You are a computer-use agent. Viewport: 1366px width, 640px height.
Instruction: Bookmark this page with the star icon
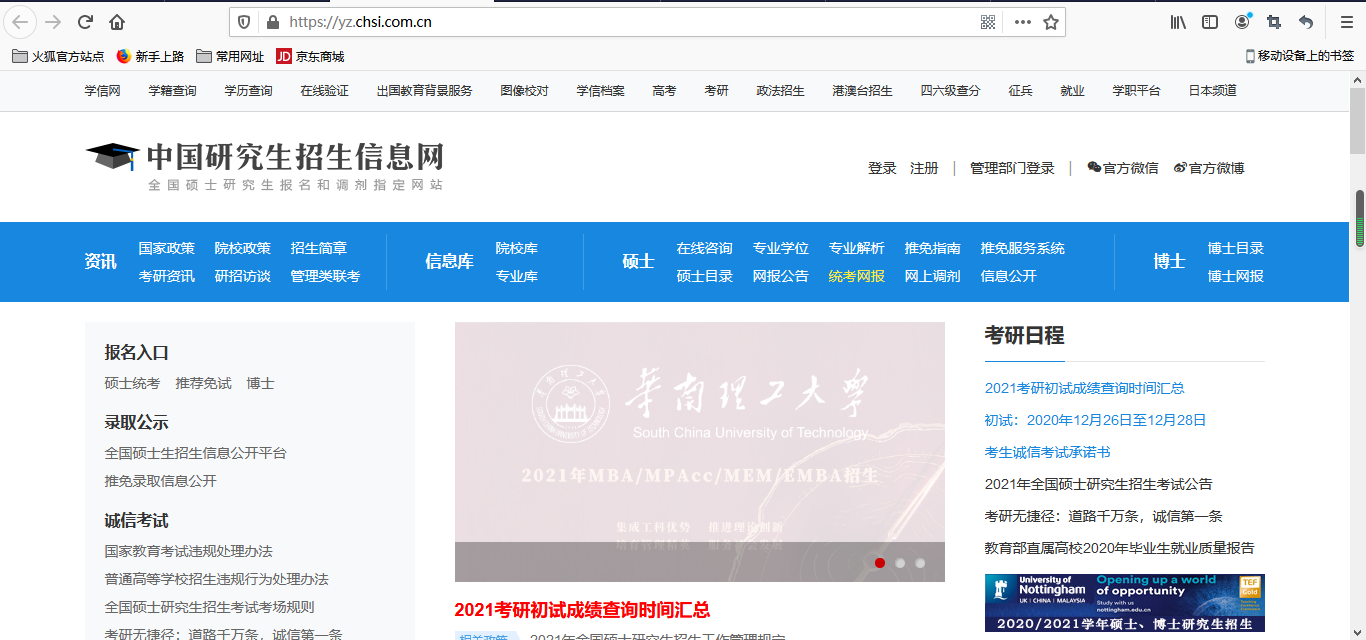pyautogui.click(x=1051, y=22)
